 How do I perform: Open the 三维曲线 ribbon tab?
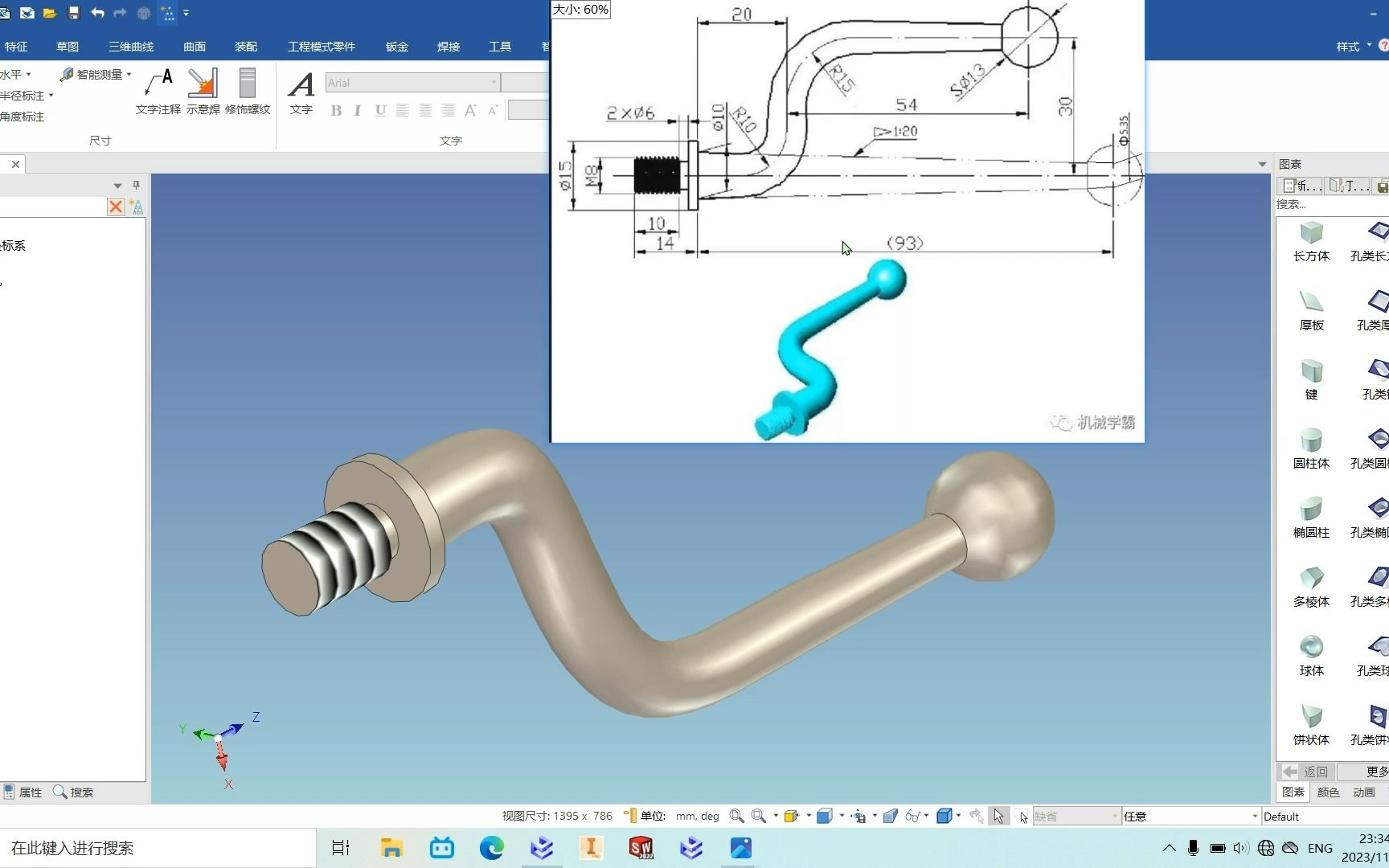[x=131, y=47]
